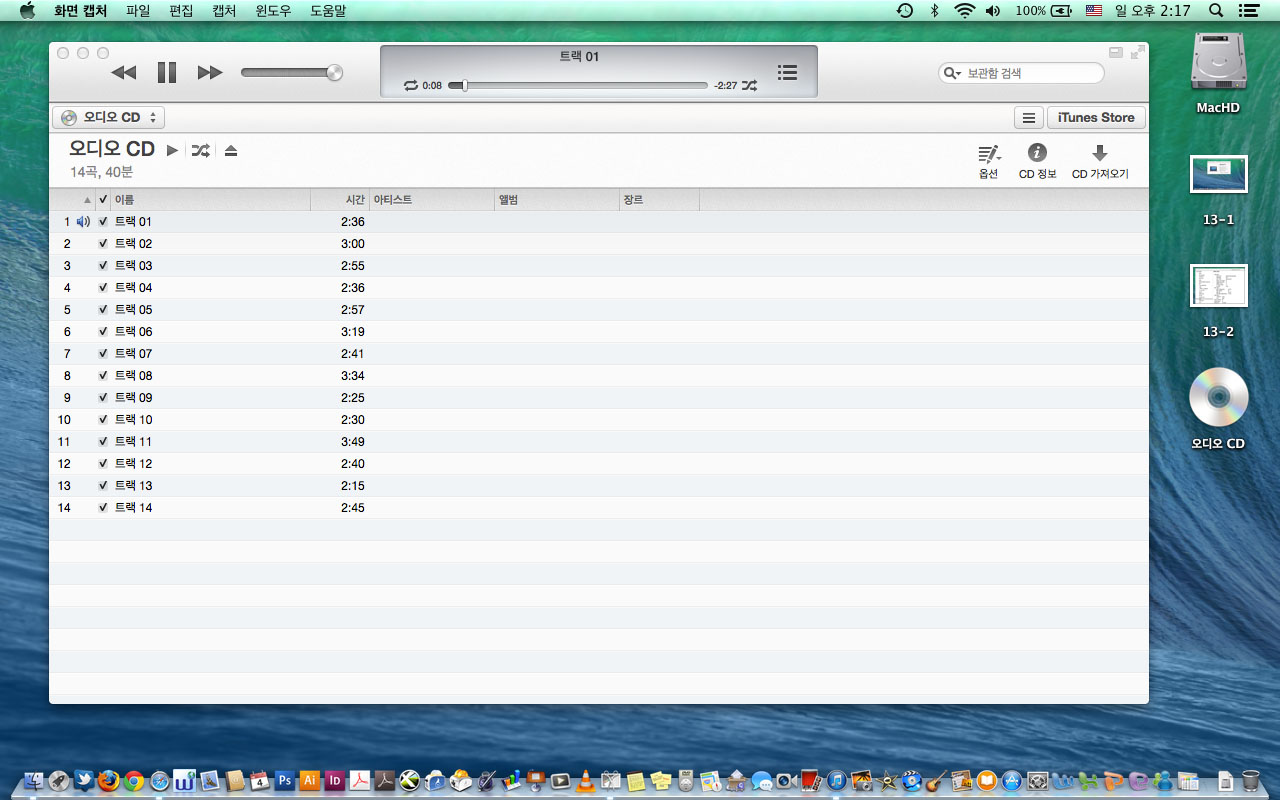1280x800 pixels.
Task: Click the iTunes Store button
Action: click(1096, 118)
